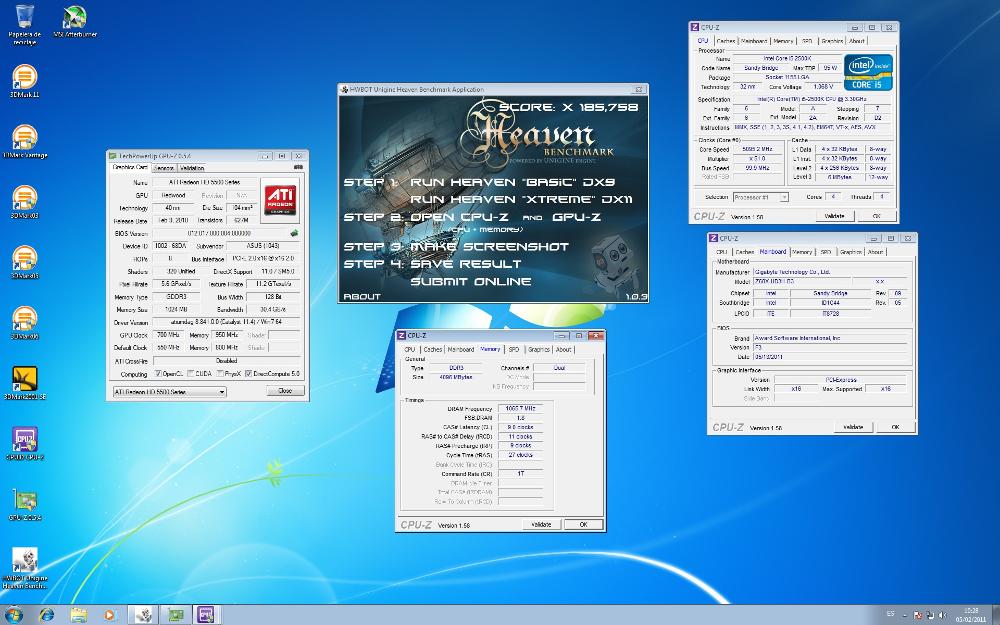Open SPD tab in the CPU-Z mainboard window

pos(826,252)
